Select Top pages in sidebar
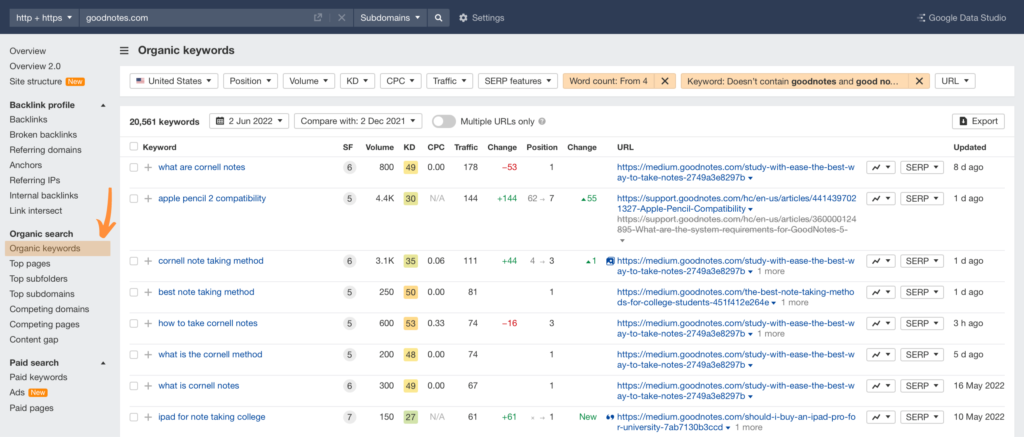 29,263
